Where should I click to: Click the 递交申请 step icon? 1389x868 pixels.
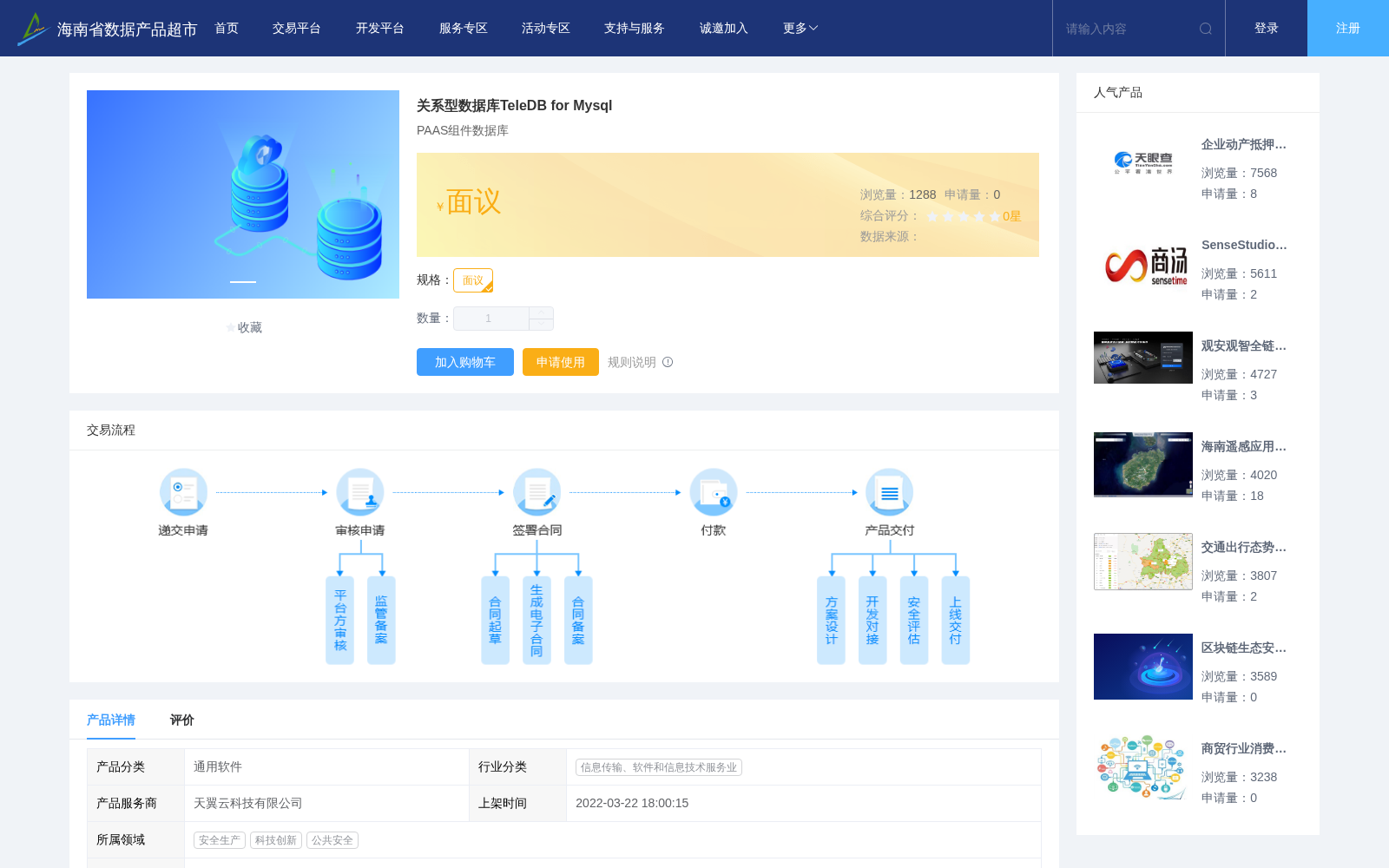coord(183,492)
